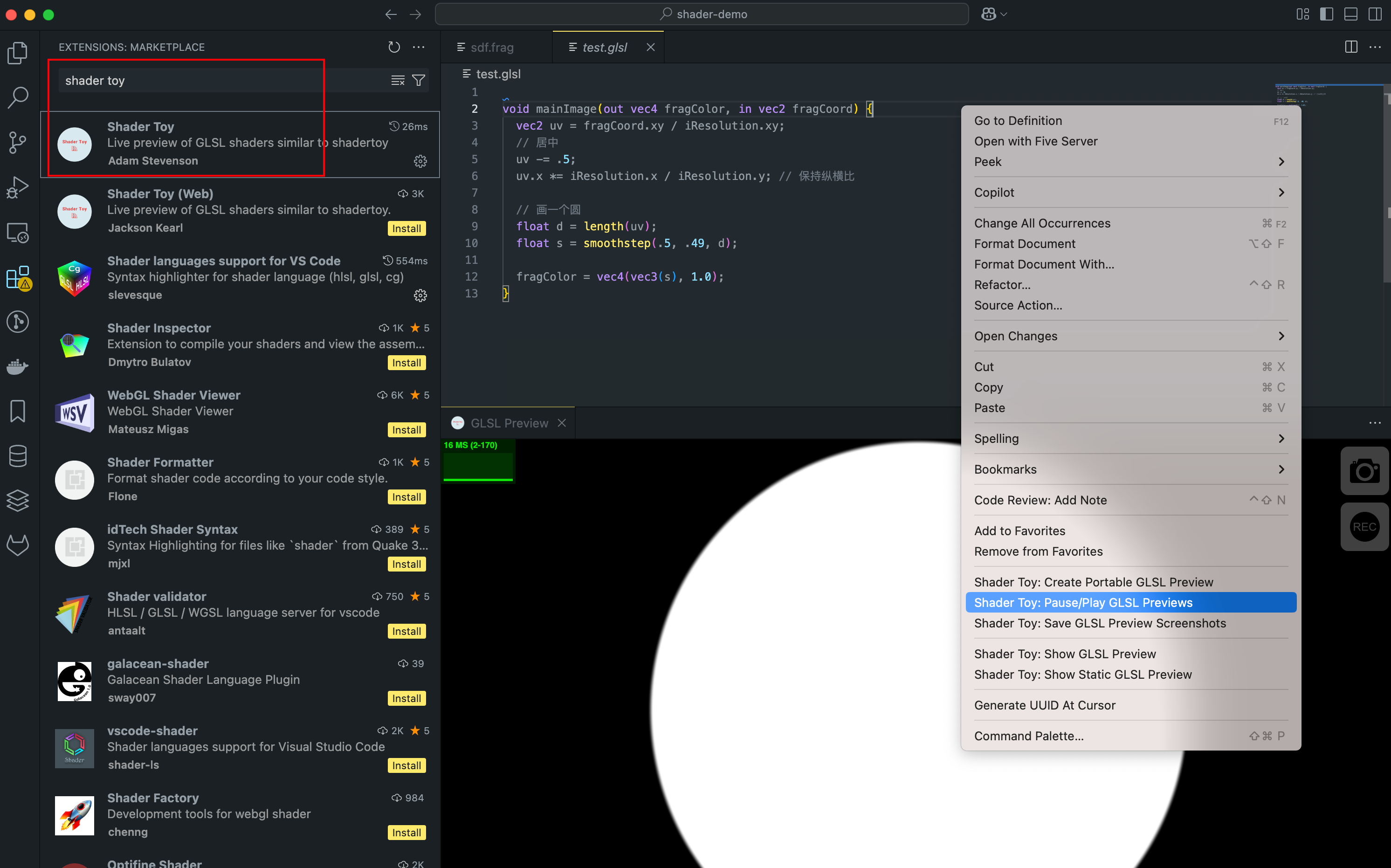Open the Shader Factory extension entry
1391x868 pixels.
pyautogui.click(x=241, y=815)
